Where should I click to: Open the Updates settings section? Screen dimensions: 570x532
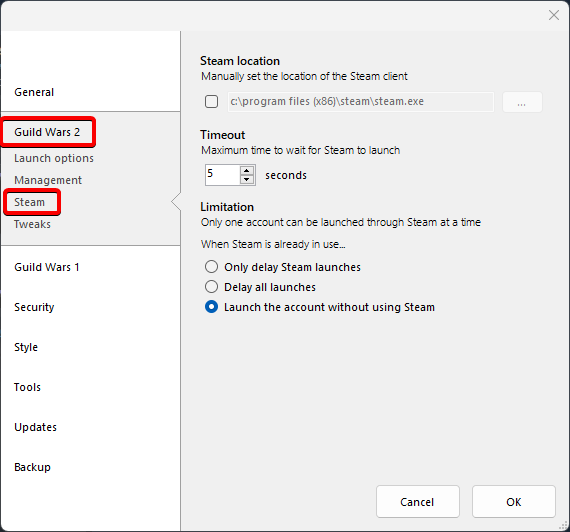(35, 427)
